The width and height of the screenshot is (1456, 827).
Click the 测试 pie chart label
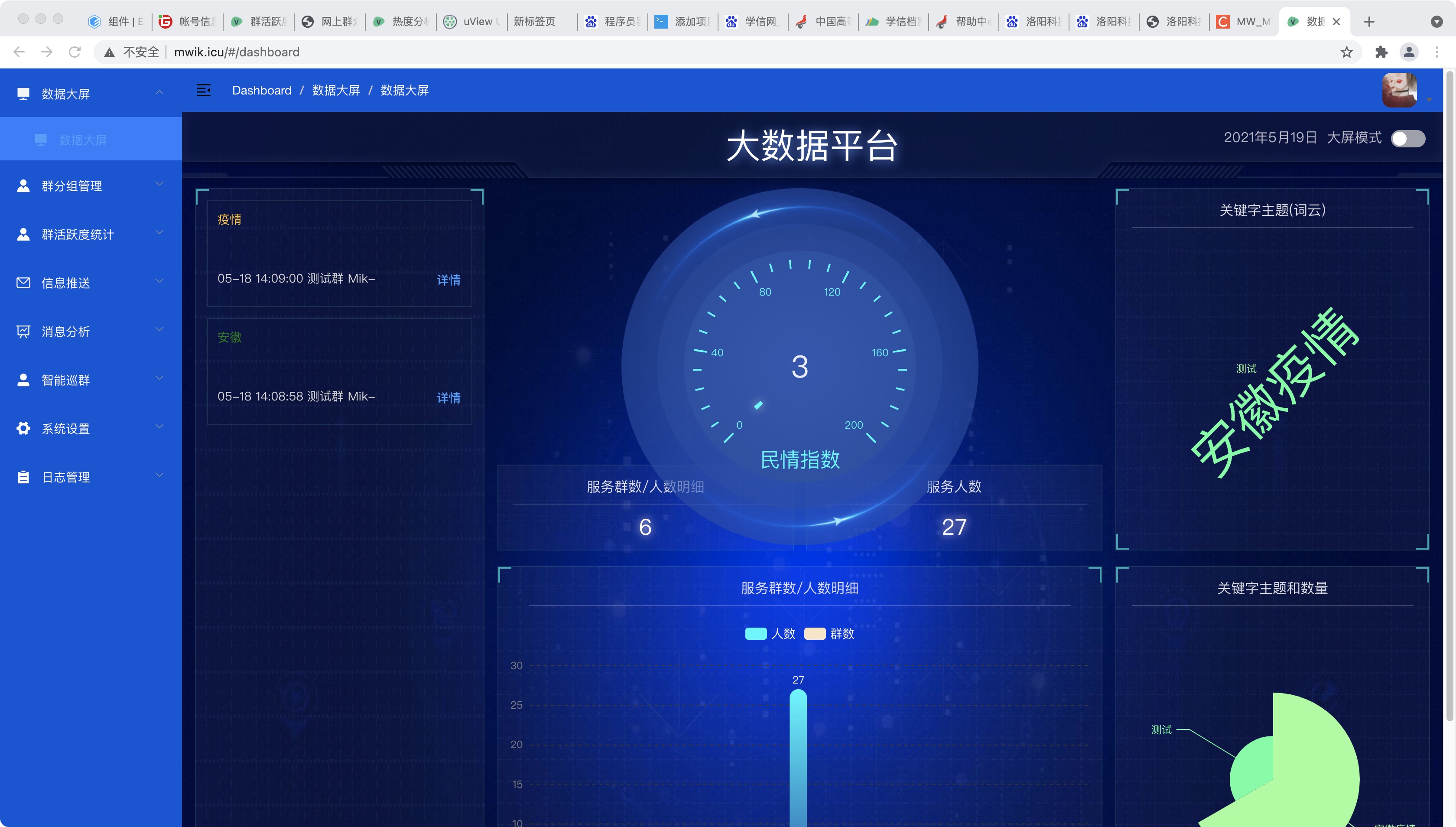pyautogui.click(x=1161, y=730)
